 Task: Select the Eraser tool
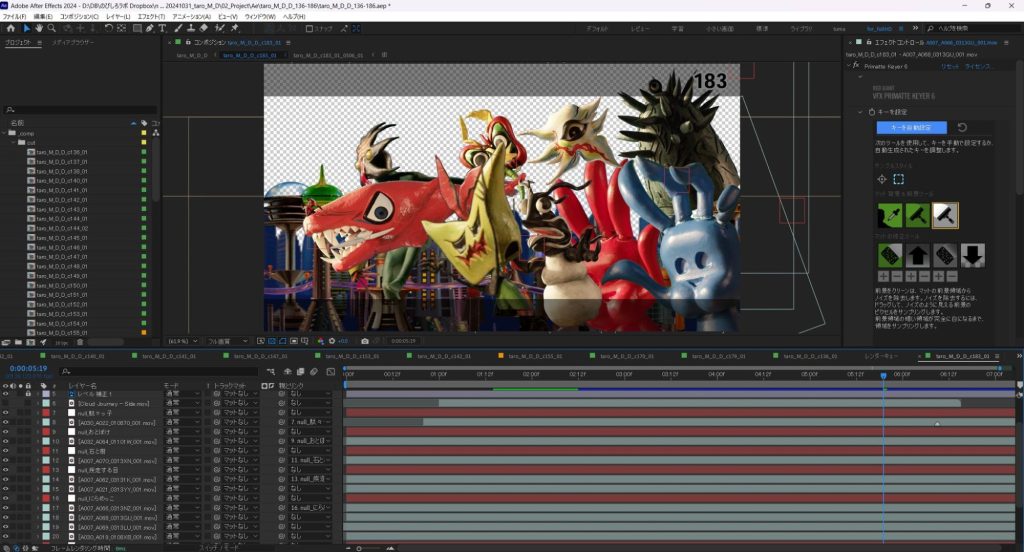pyautogui.click(x=203, y=29)
